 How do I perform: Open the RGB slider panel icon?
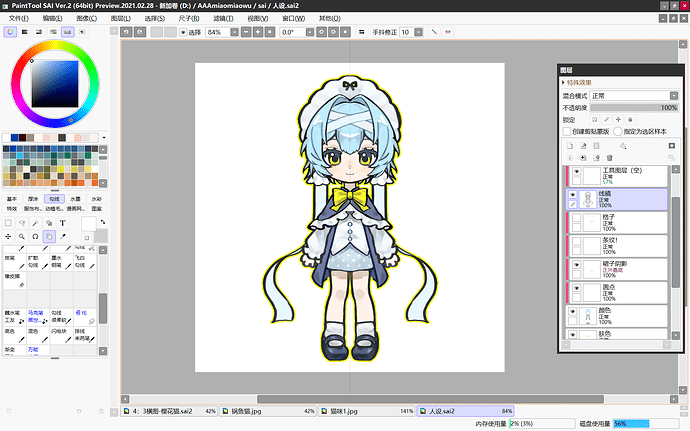25,32
